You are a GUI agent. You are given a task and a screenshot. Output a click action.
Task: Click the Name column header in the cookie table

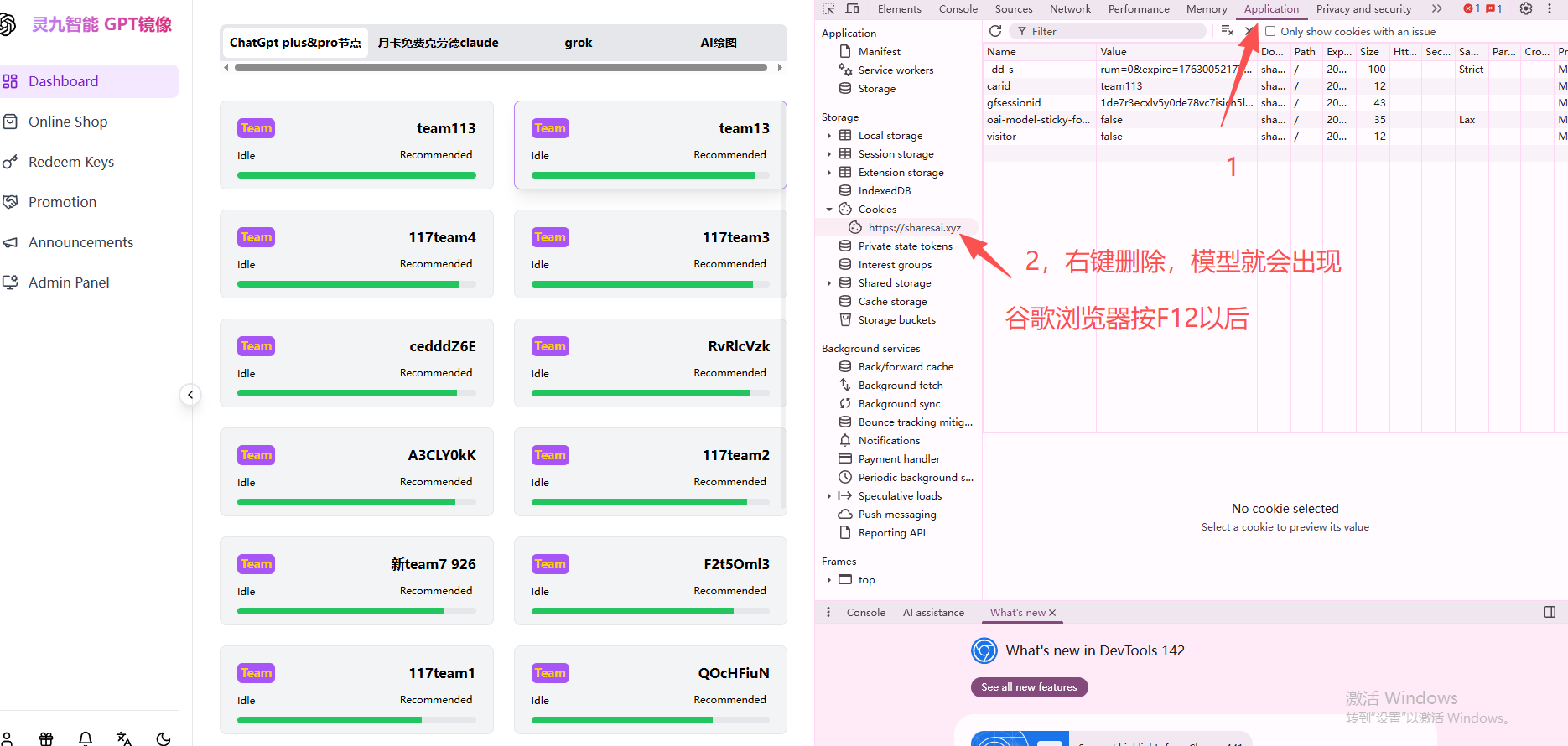click(1040, 51)
